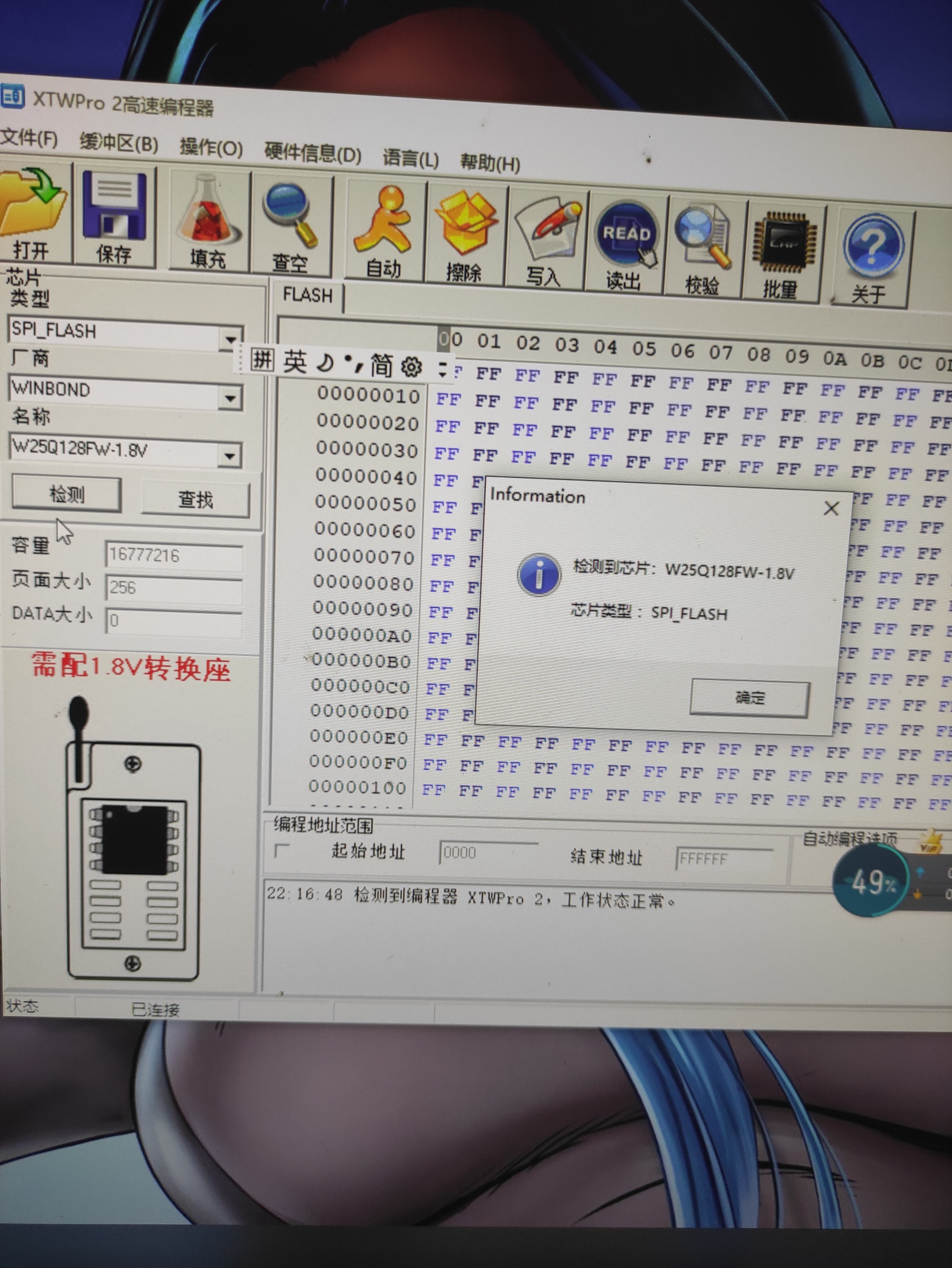The image size is (952, 1268).
Task: Click the 起始地址 field showing 0000
Action: point(488,853)
